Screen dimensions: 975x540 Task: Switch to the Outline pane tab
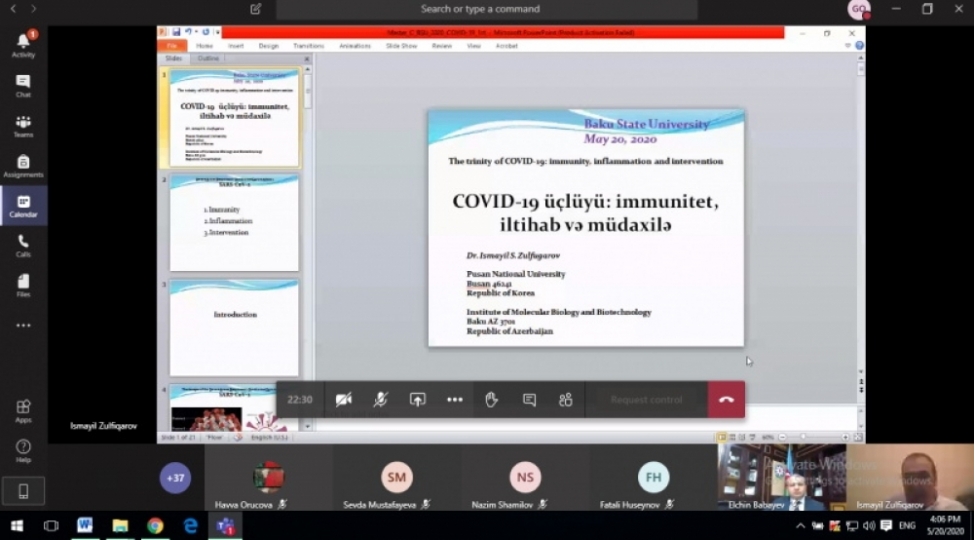pos(208,58)
